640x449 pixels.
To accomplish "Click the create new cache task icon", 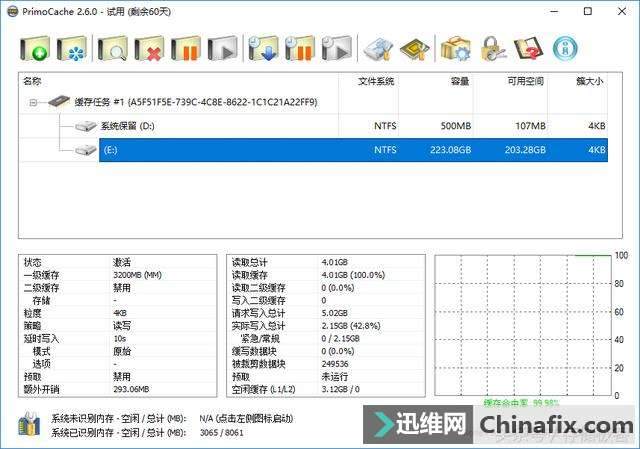I will point(35,49).
